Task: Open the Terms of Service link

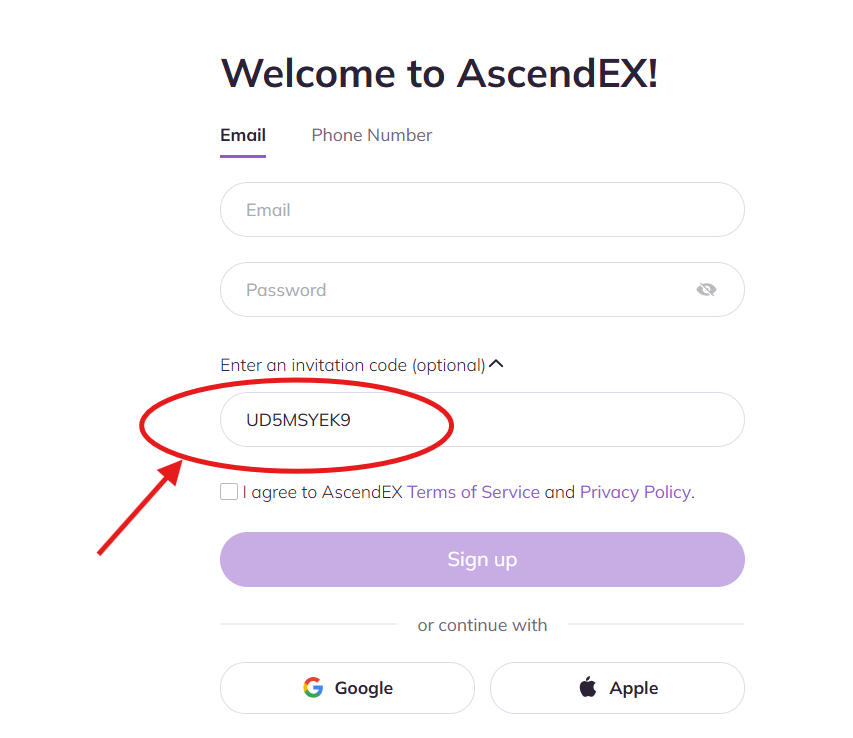Action: pyautogui.click(x=473, y=492)
